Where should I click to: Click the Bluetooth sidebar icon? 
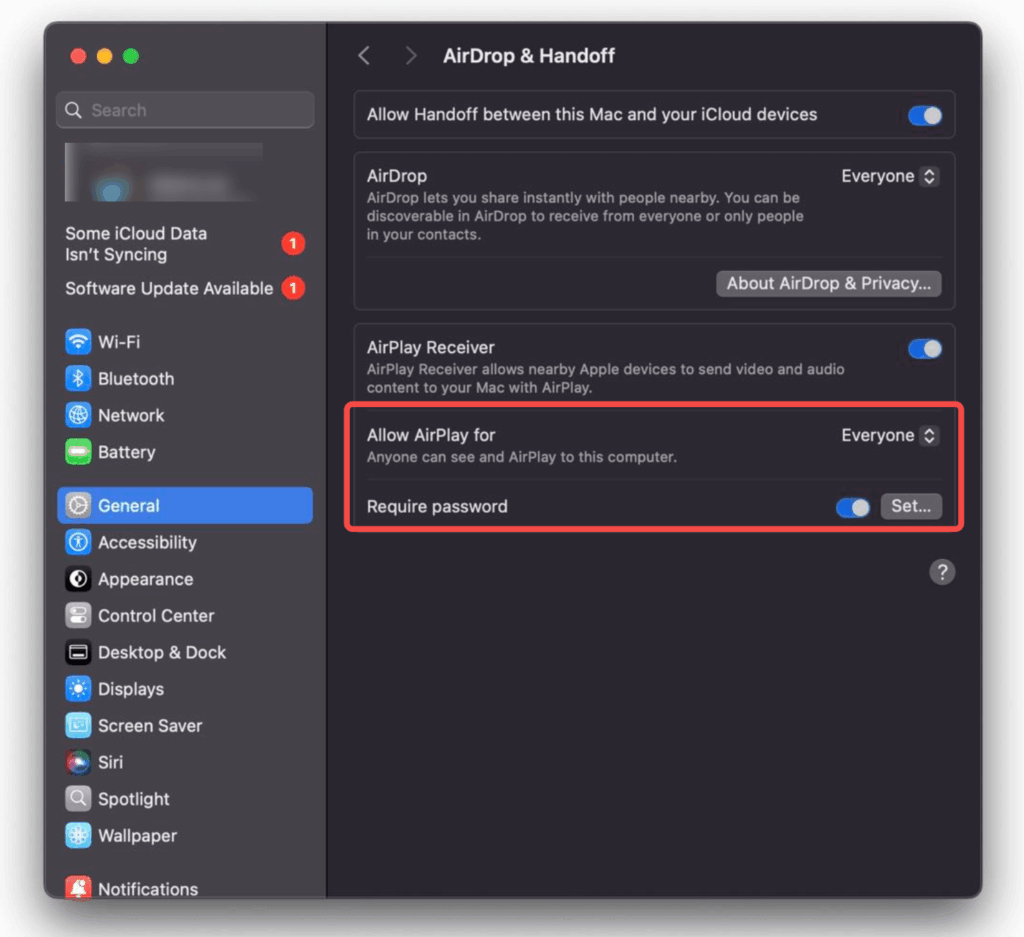click(78, 379)
